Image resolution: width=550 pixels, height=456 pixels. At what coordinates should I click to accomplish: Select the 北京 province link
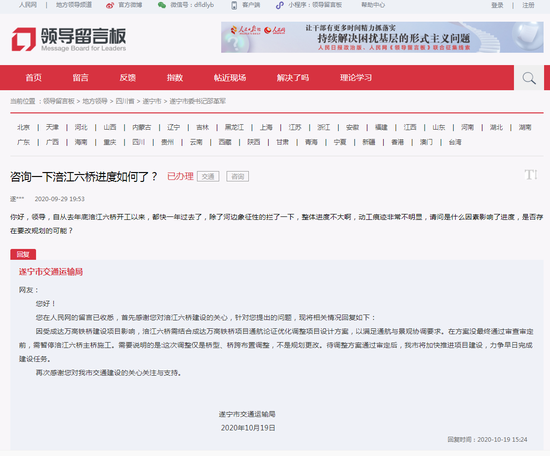point(24,127)
